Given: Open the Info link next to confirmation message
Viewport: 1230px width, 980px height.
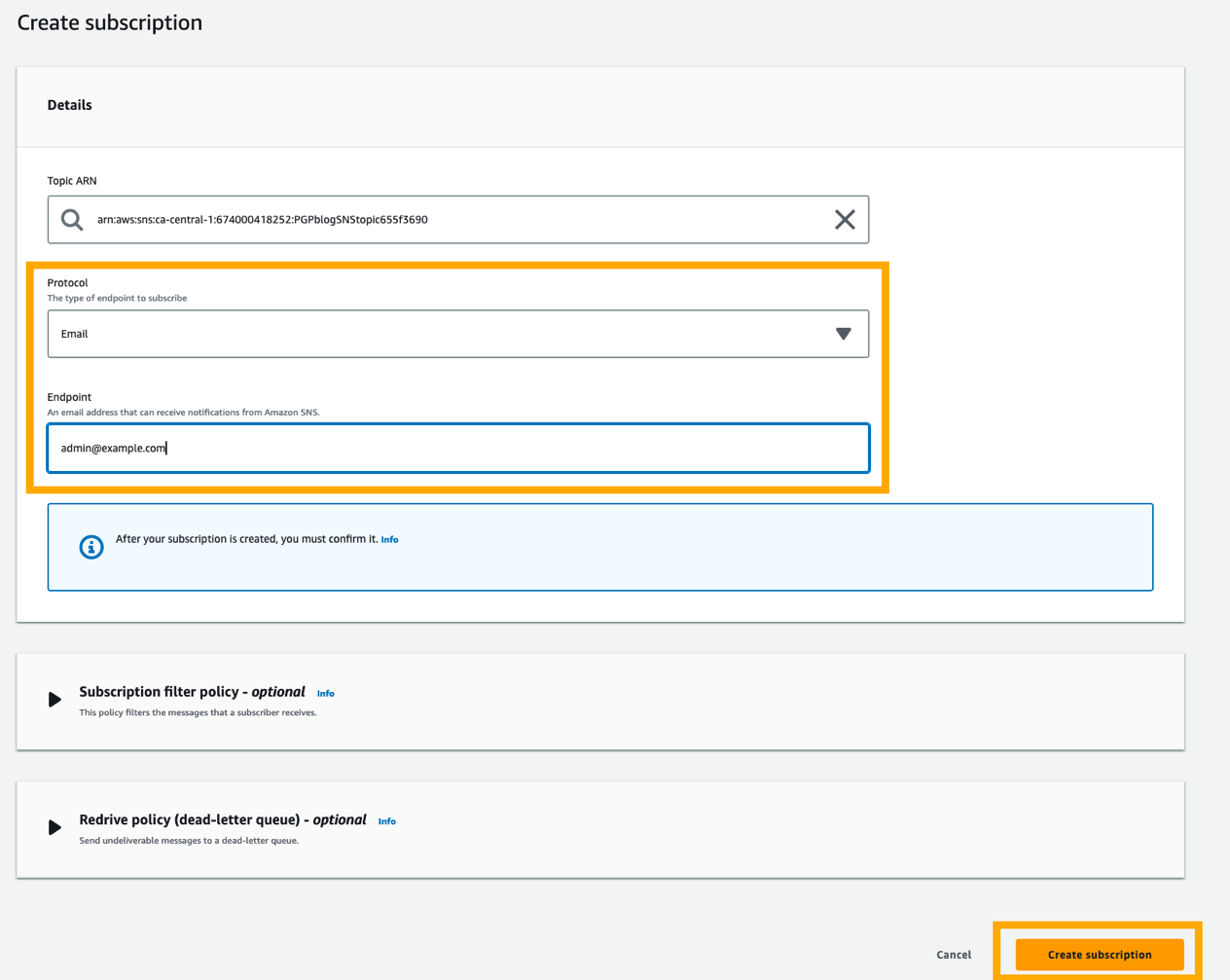Looking at the screenshot, I should click(x=389, y=539).
